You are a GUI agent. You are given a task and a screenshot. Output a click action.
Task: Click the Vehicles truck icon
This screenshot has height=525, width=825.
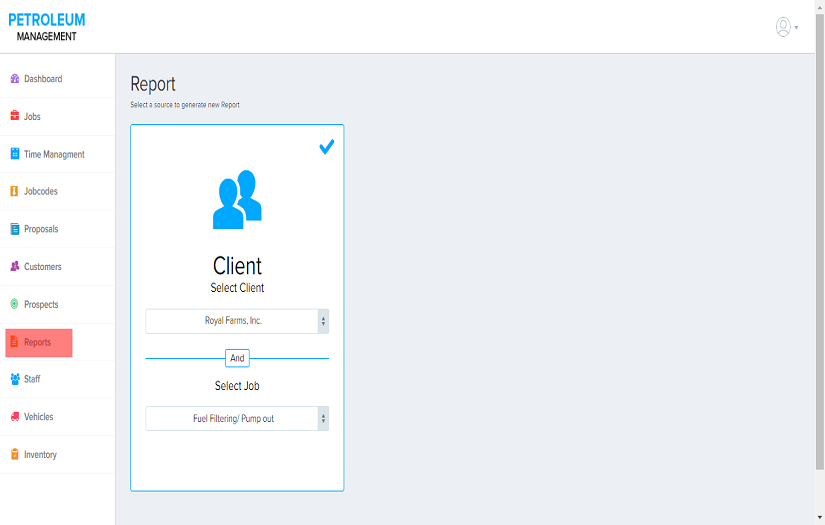[15, 417]
